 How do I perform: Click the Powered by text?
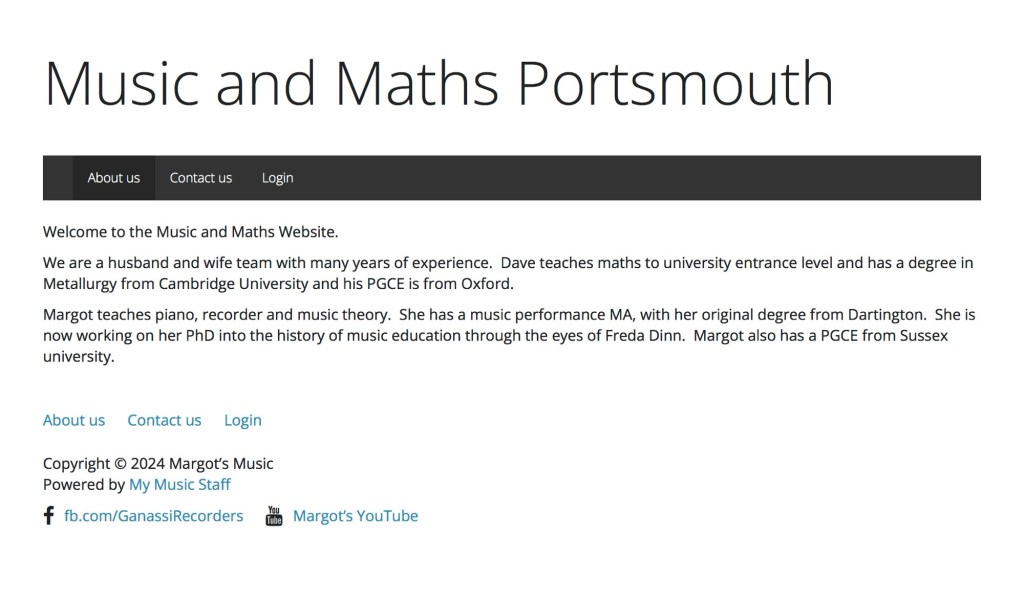84,484
